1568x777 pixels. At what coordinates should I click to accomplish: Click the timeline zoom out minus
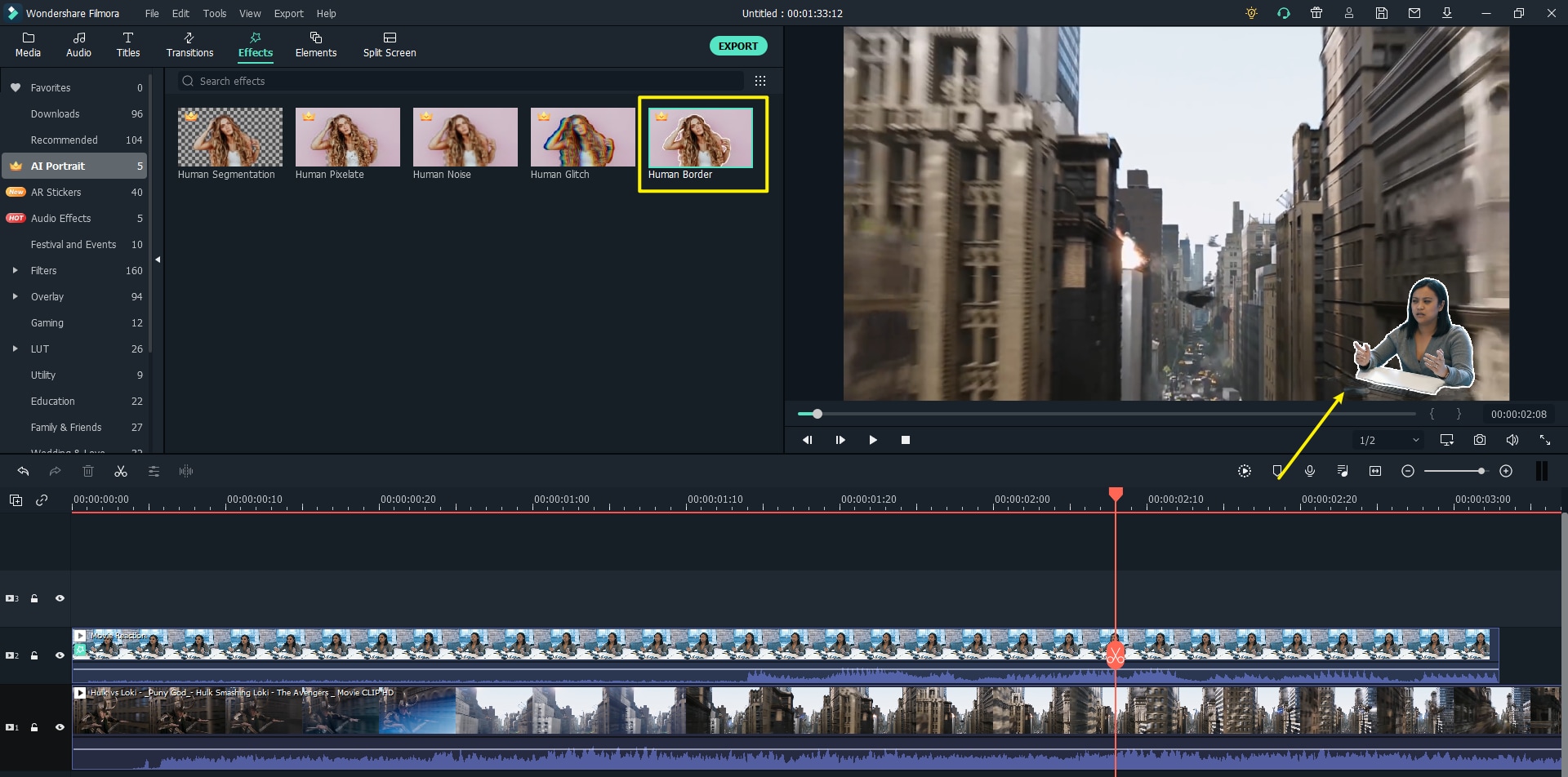coord(1408,471)
